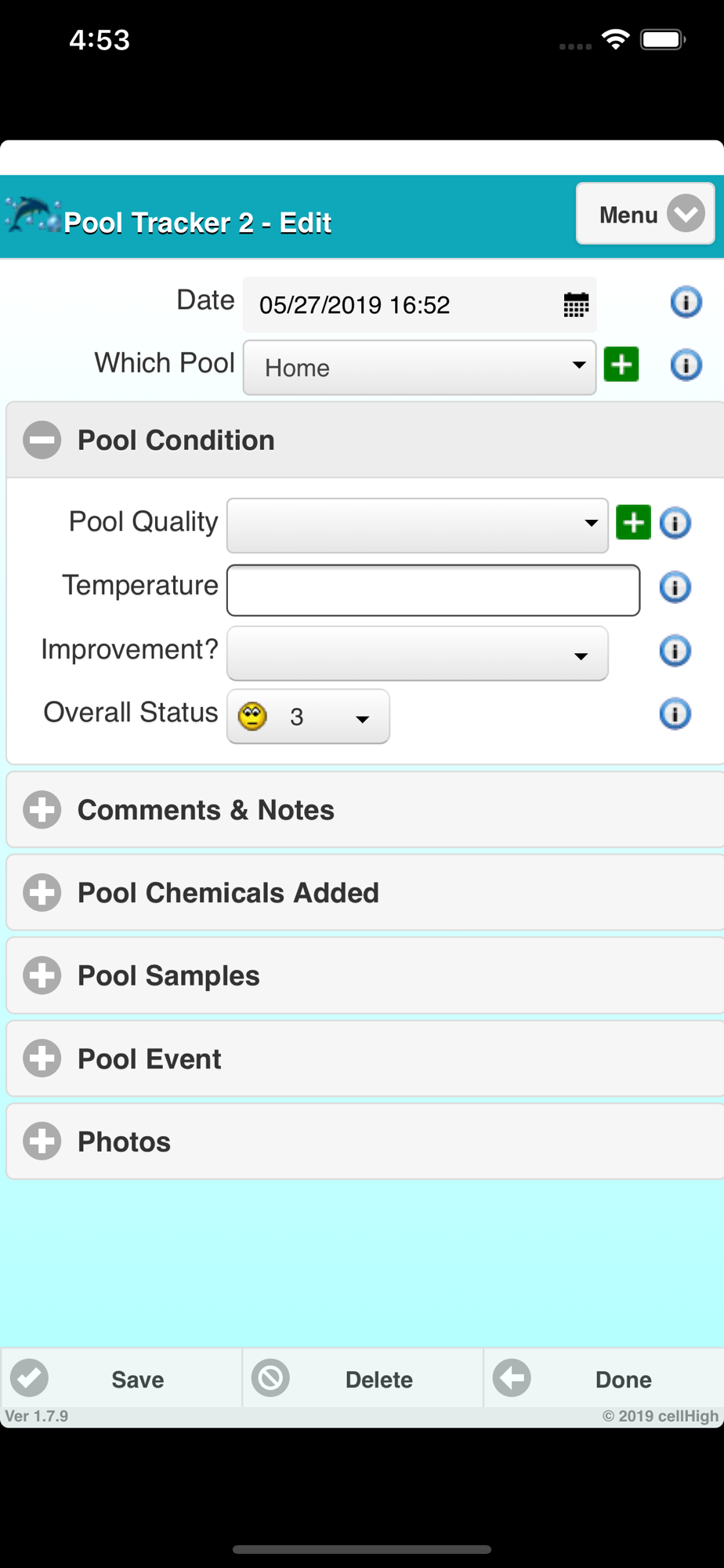Click info icon beside Which Pool
The width and height of the screenshot is (724, 1568).
686,365
